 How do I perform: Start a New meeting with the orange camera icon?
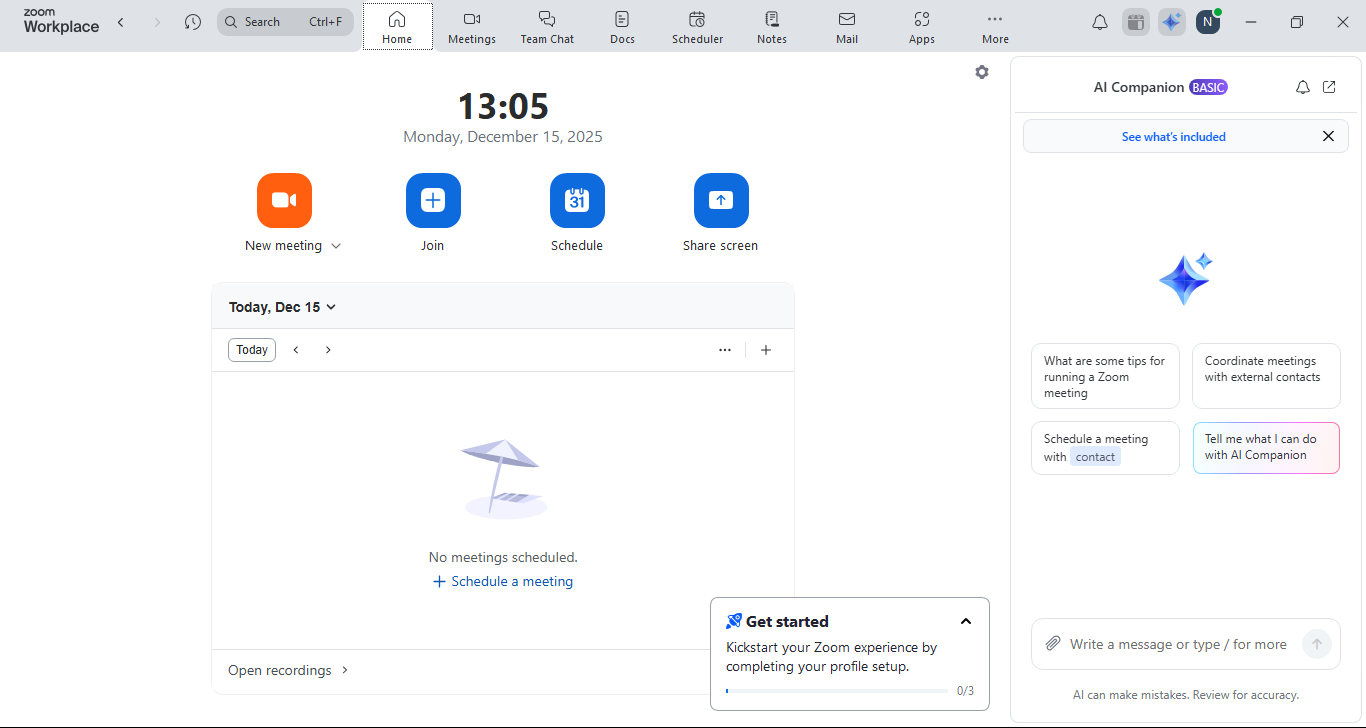pos(284,200)
